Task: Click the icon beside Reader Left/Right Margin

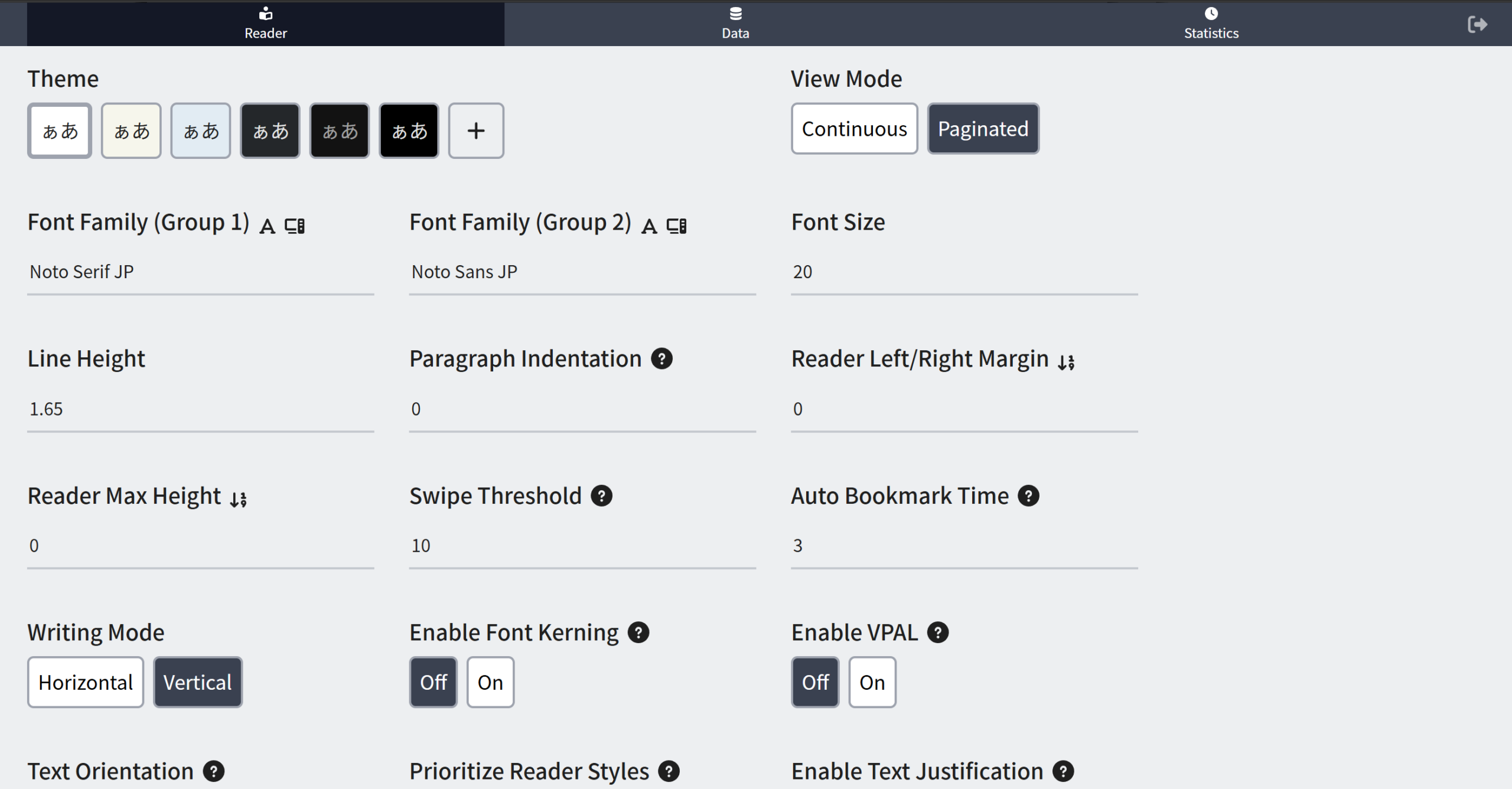Action: [x=1066, y=362]
